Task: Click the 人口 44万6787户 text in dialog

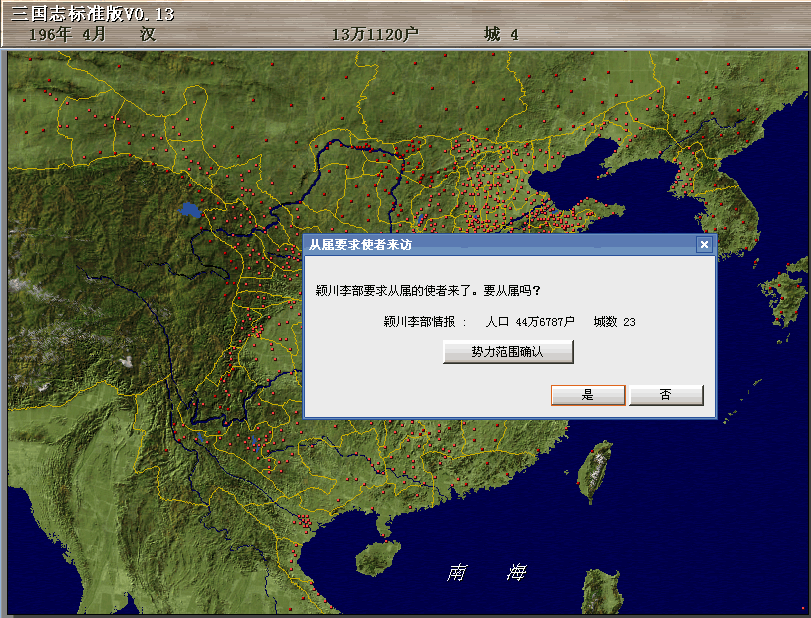Action: click(530, 322)
